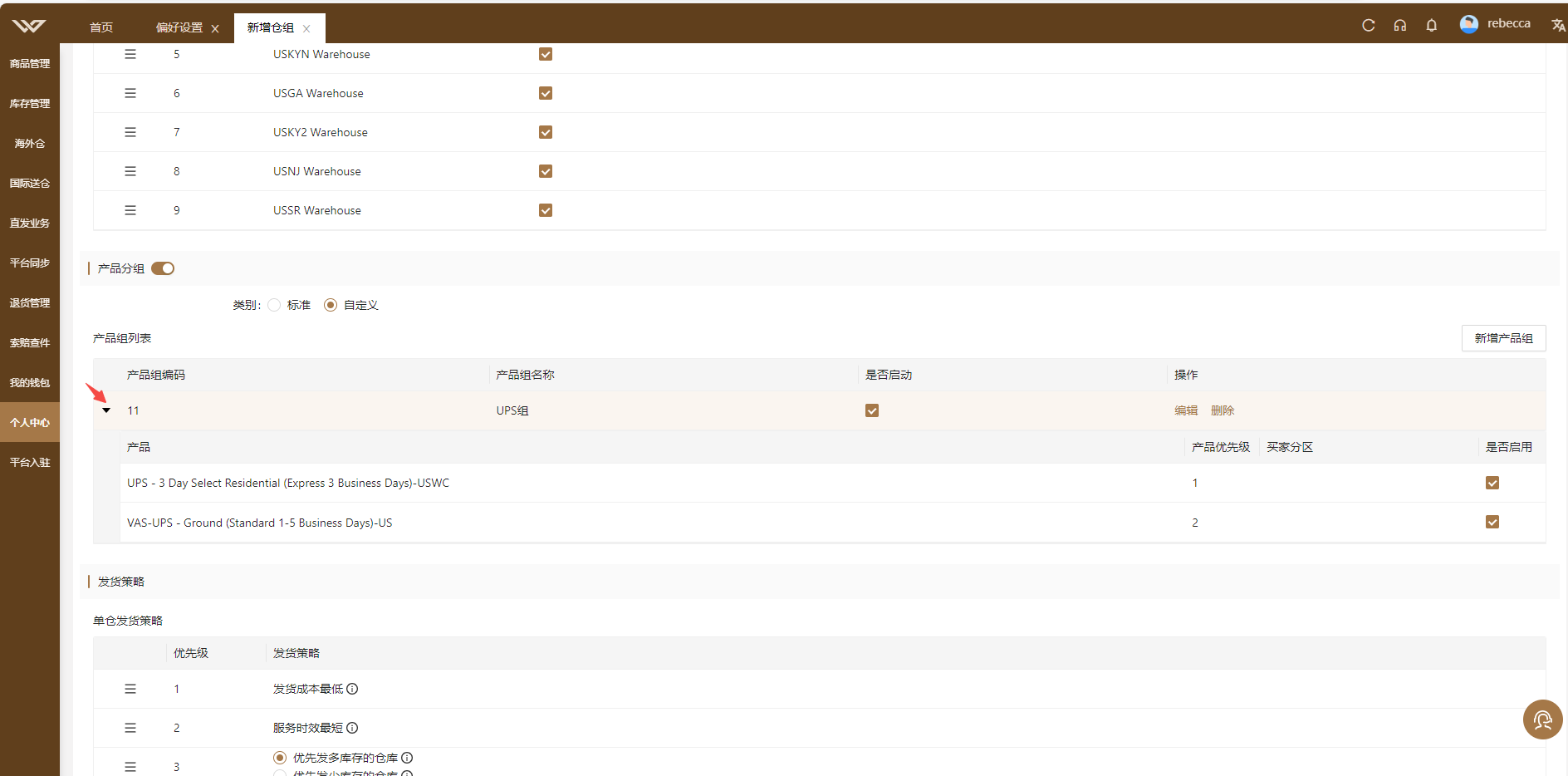
Task: Uncheck USNJ Warehouse checkbox
Action: [546, 171]
